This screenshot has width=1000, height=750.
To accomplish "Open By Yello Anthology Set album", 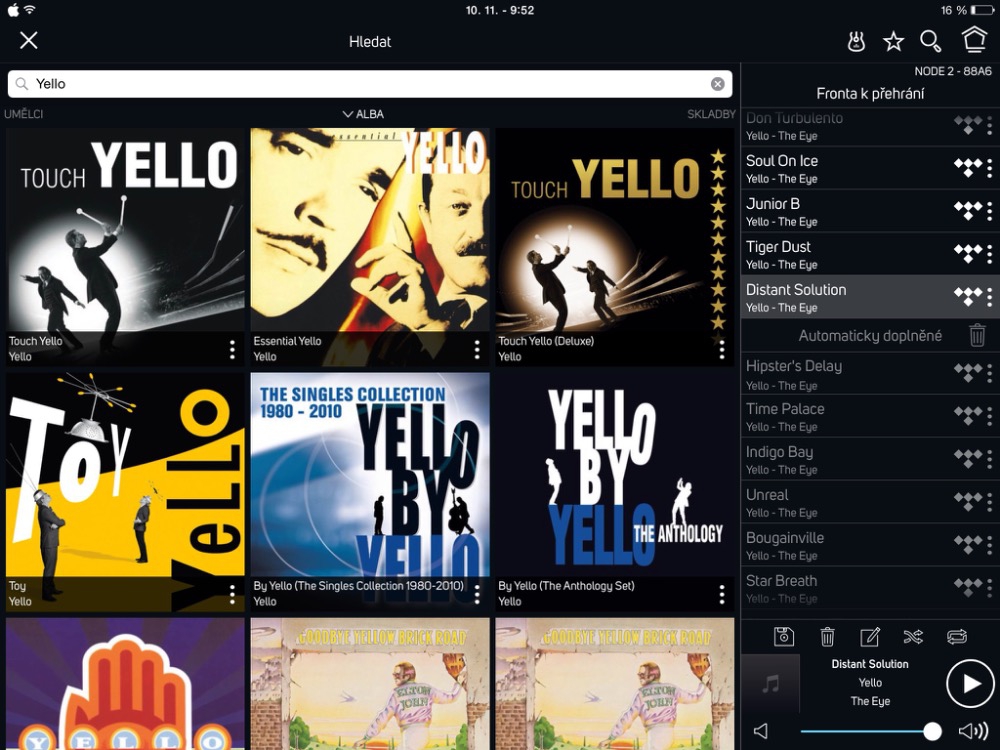I will (615, 492).
